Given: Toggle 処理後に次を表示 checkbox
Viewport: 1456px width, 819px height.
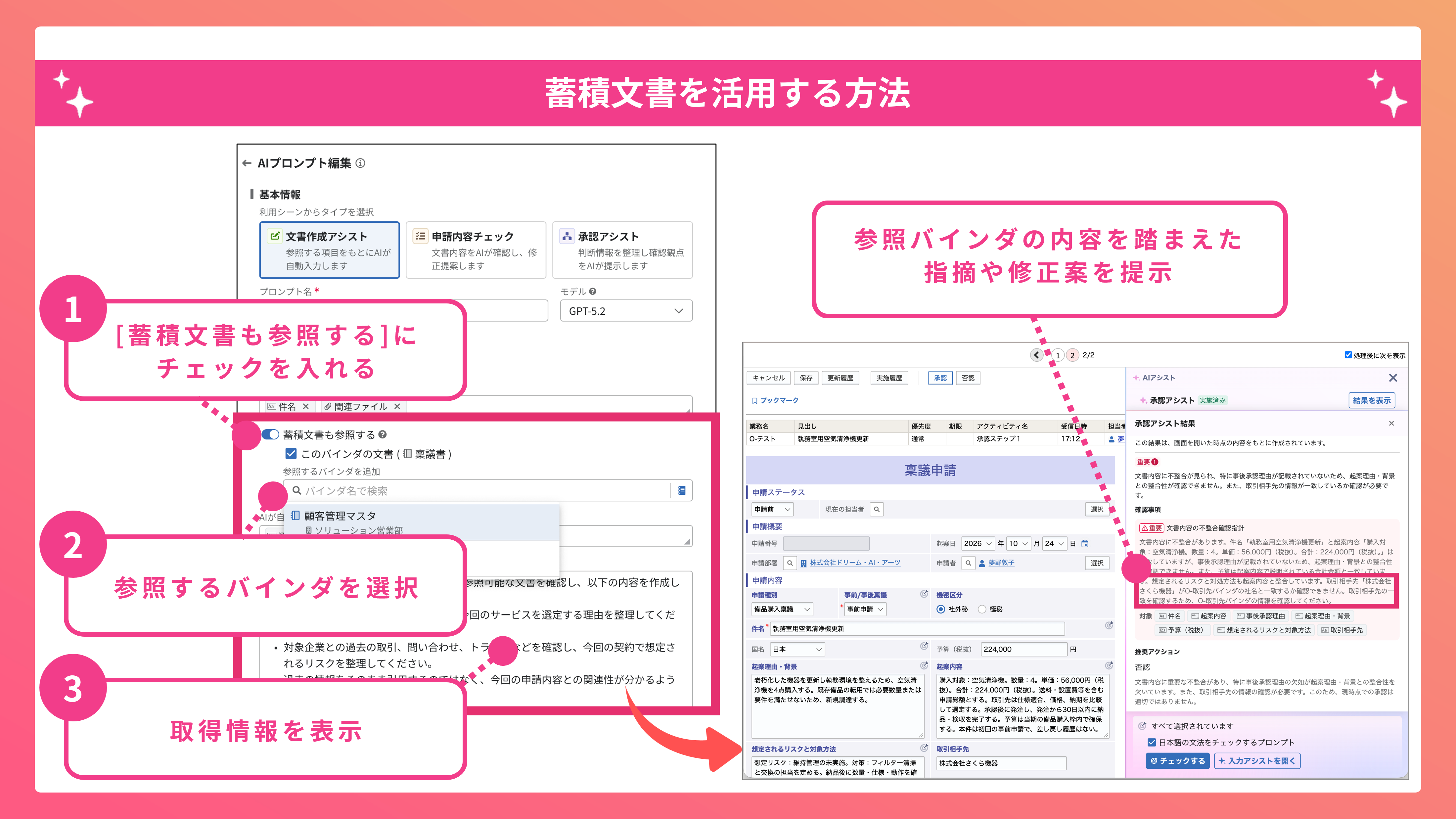Looking at the screenshot, I should click(1348, 355).
